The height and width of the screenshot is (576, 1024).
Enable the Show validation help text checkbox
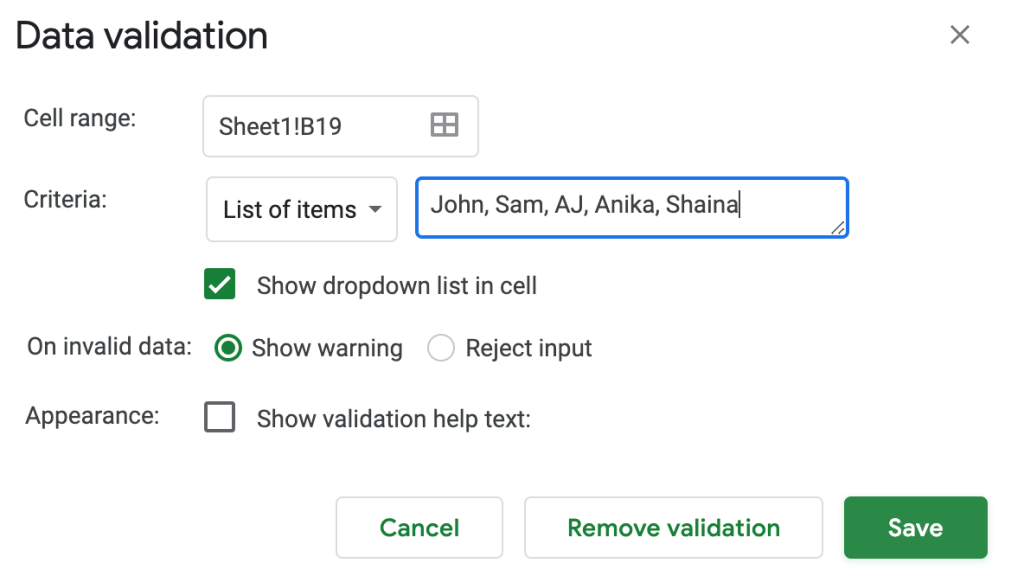pyautogui.click(x=220, y=417)
